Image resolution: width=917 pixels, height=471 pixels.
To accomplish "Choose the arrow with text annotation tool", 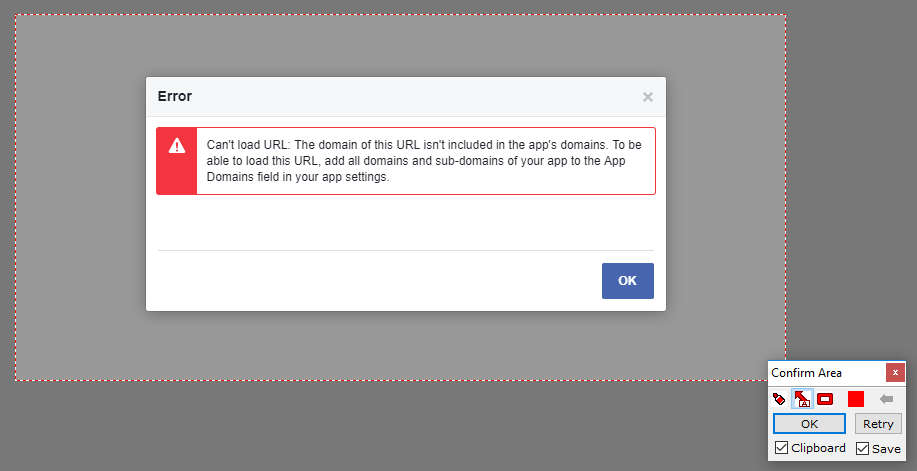I will point(802,399).
